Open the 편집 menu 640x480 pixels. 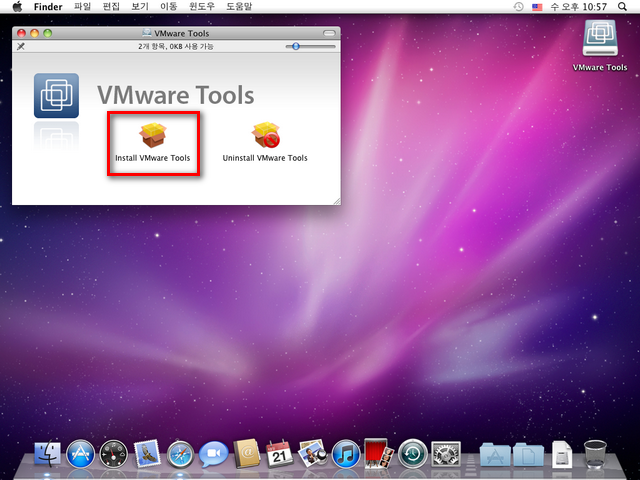click(x=111, y=7)
